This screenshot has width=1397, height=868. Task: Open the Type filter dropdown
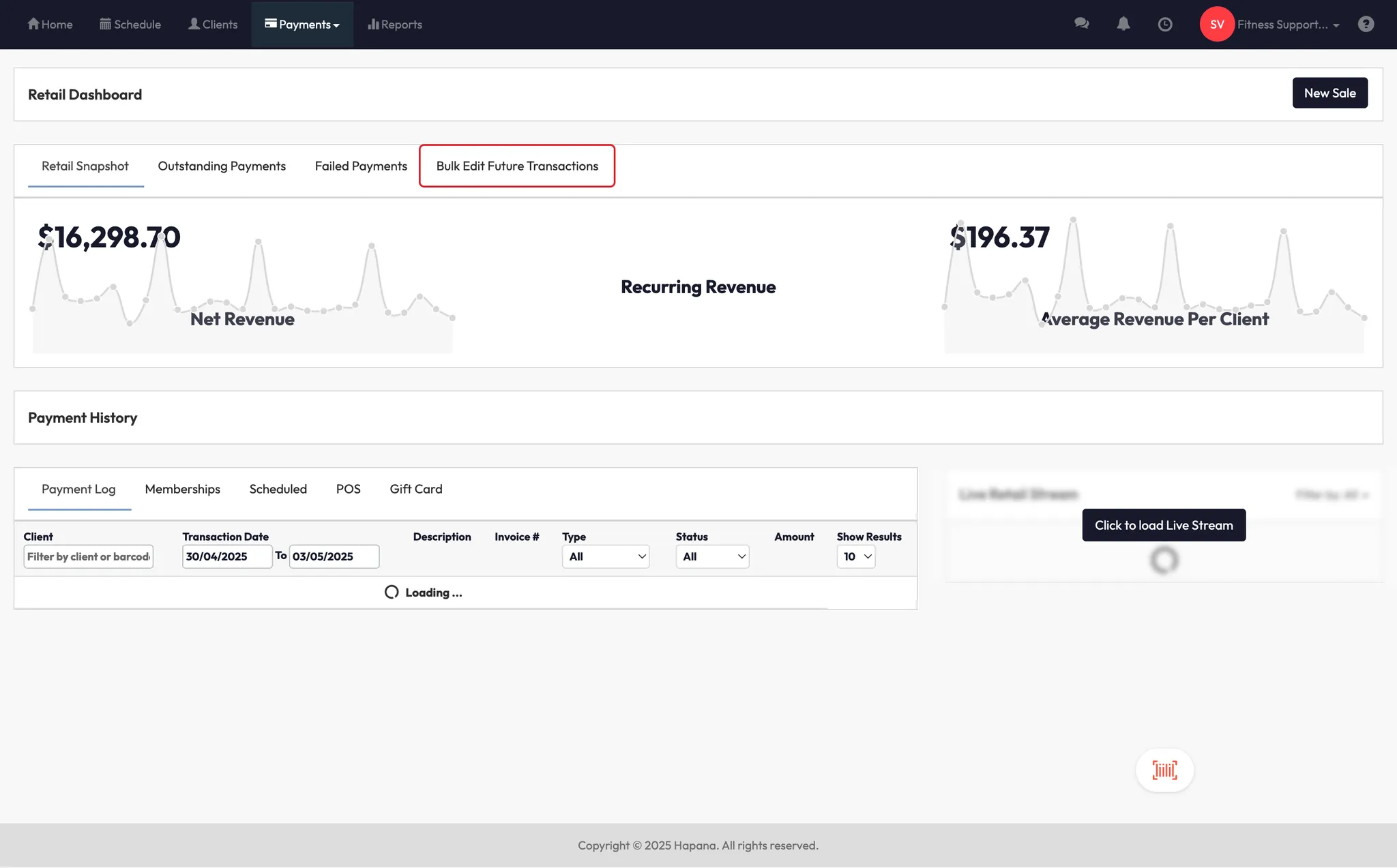605,556
